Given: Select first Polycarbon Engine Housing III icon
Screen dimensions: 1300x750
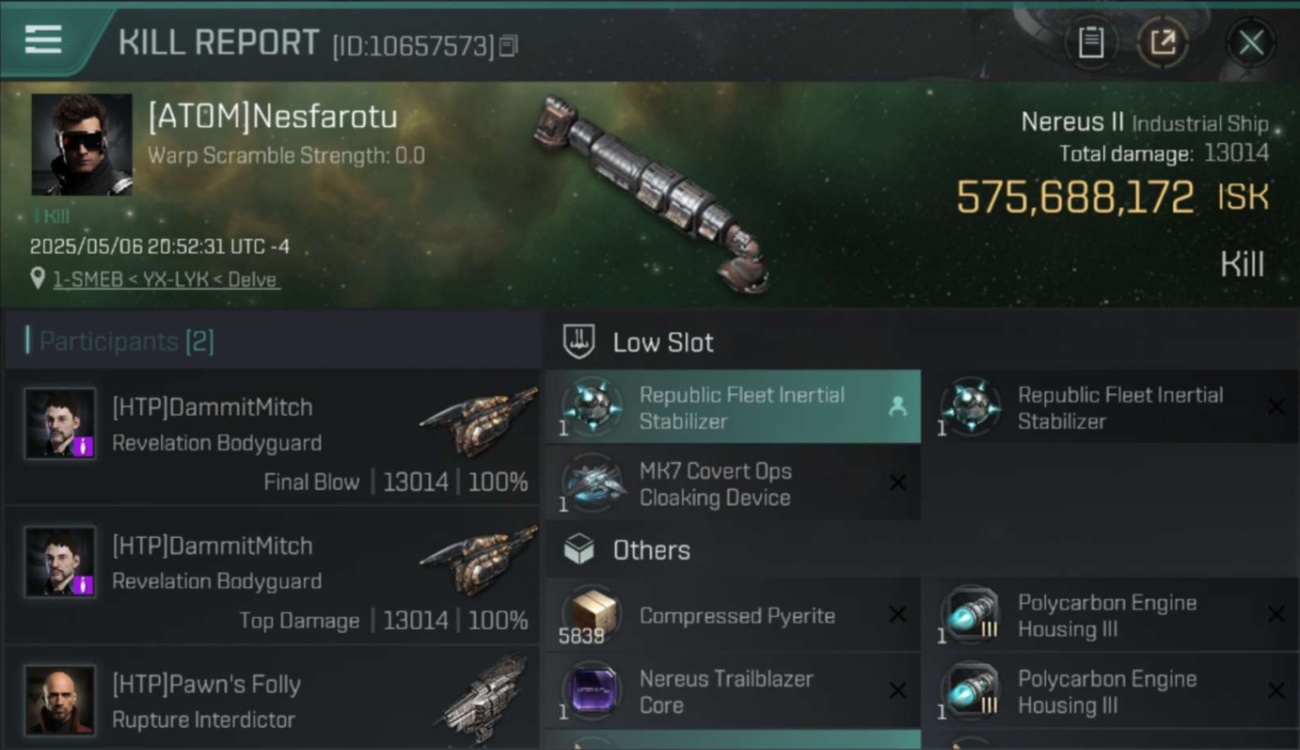Looking at the screenshot, I should [970, 615].
